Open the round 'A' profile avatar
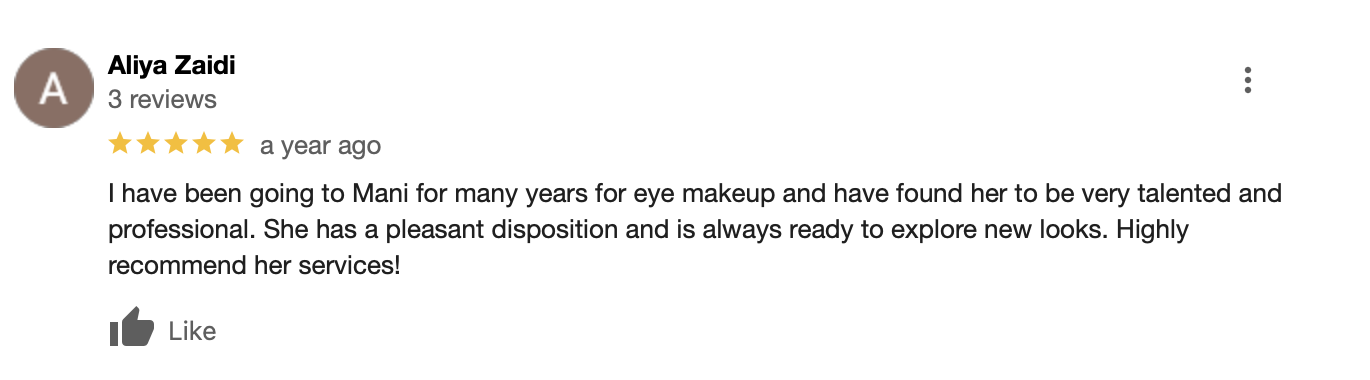This screenshot has width=1370, height=380. click(53, 88)
